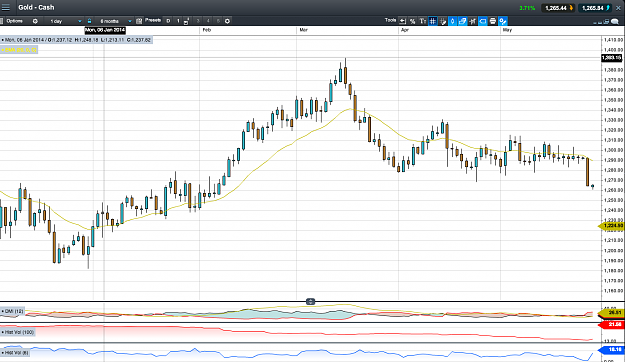
Task: Select preset 5
Action: coord(218,21)
